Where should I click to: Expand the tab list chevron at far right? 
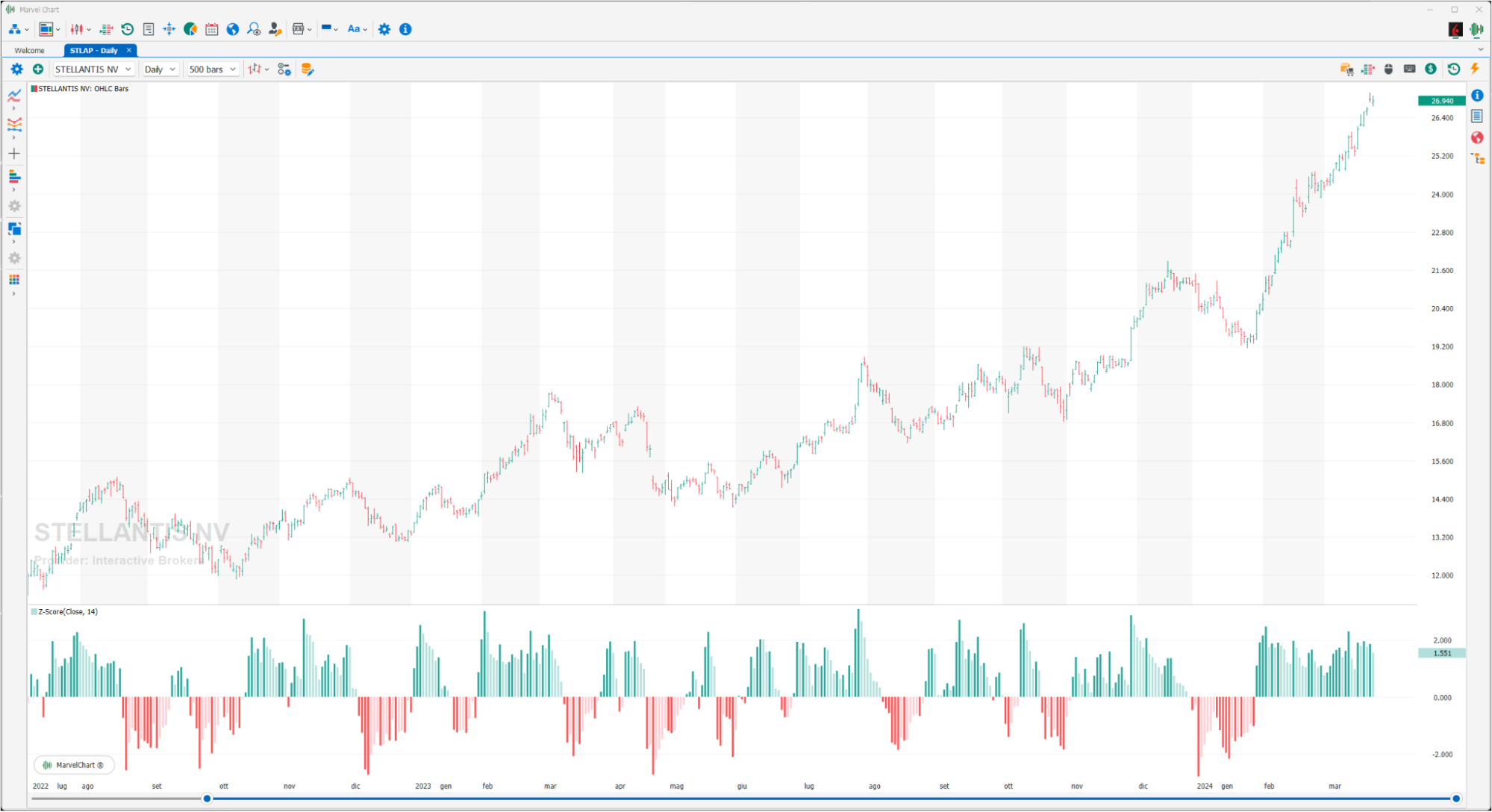pos(1480,50)
